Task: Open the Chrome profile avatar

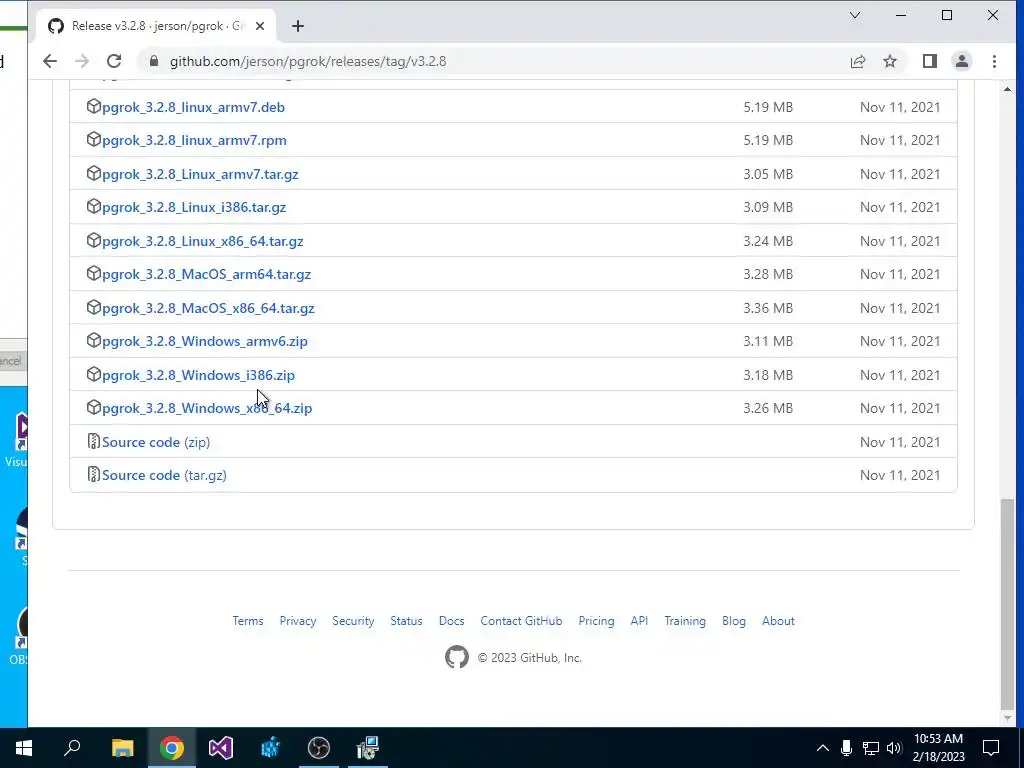Action: click(x=962, y=61)
